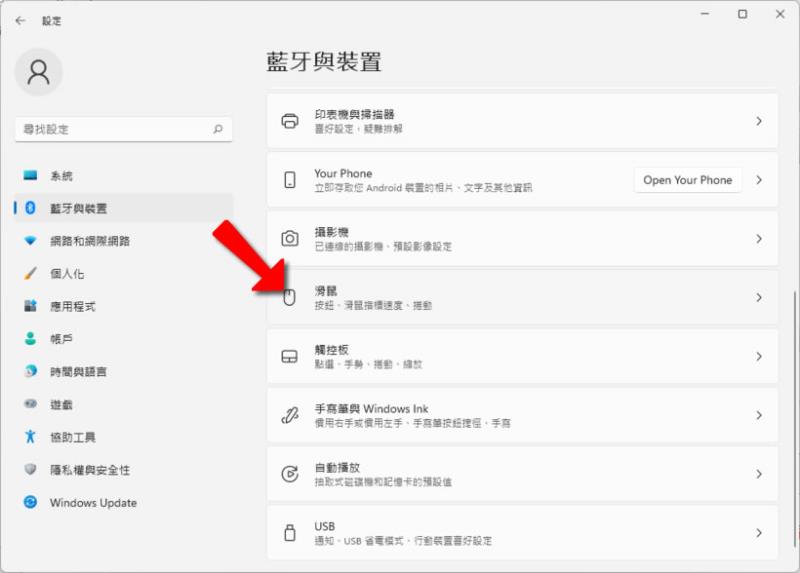800x573 pixels.
Task: Expand 觸控板 row chevron
Action: click(x=759, y=356)
